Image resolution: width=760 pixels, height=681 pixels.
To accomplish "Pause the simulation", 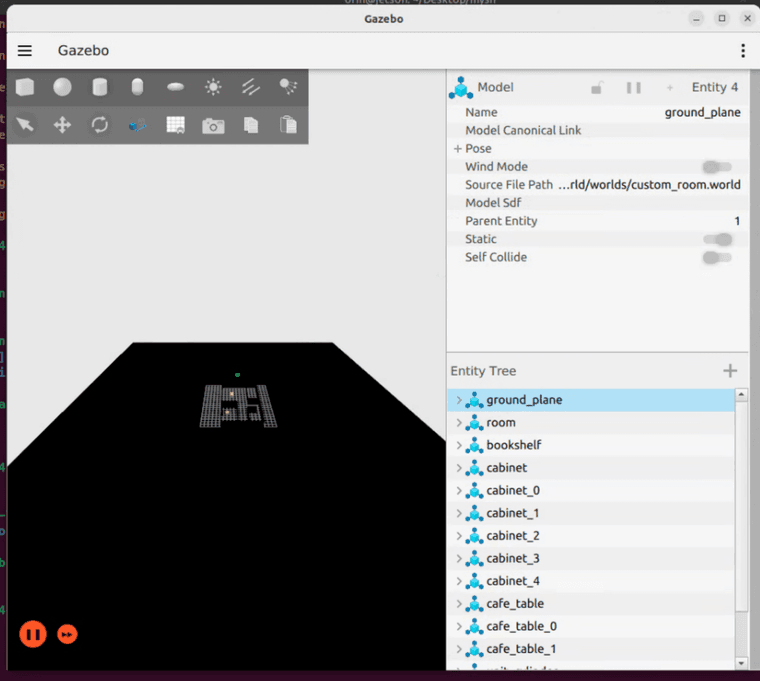I will [33, 634].
